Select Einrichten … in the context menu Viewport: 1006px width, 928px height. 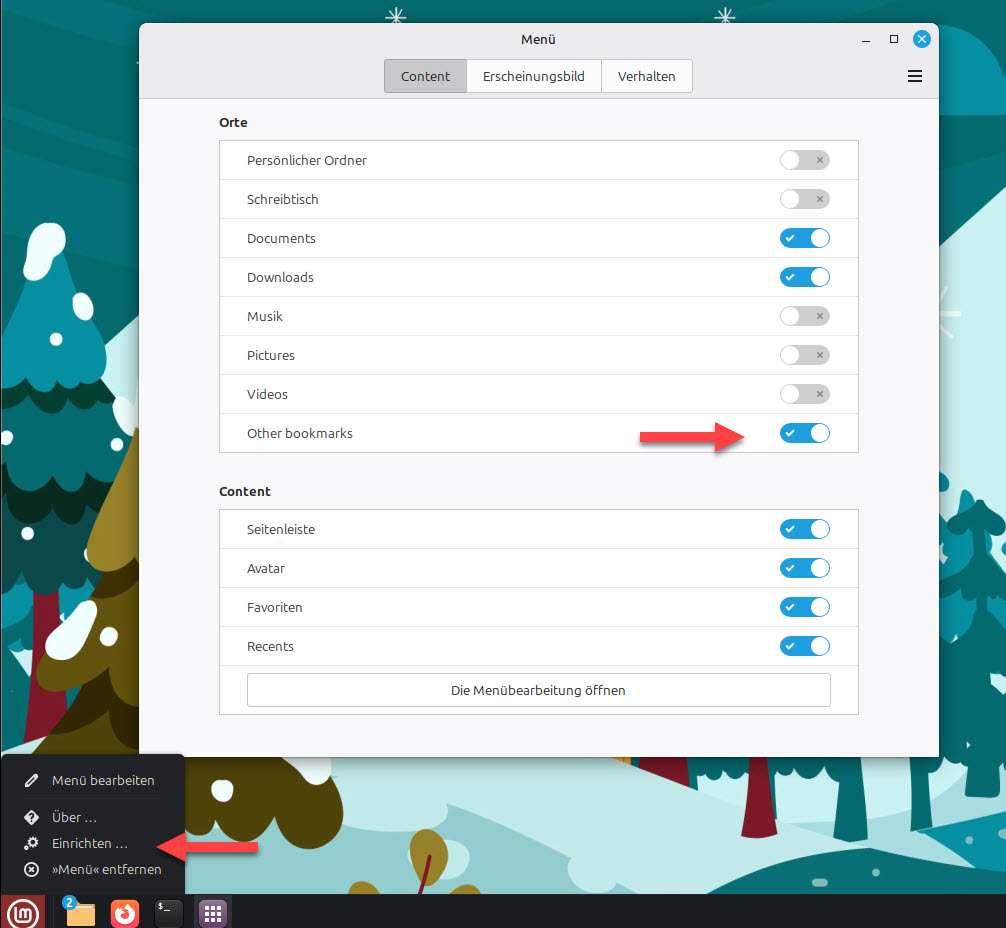(x=90, y=843)
